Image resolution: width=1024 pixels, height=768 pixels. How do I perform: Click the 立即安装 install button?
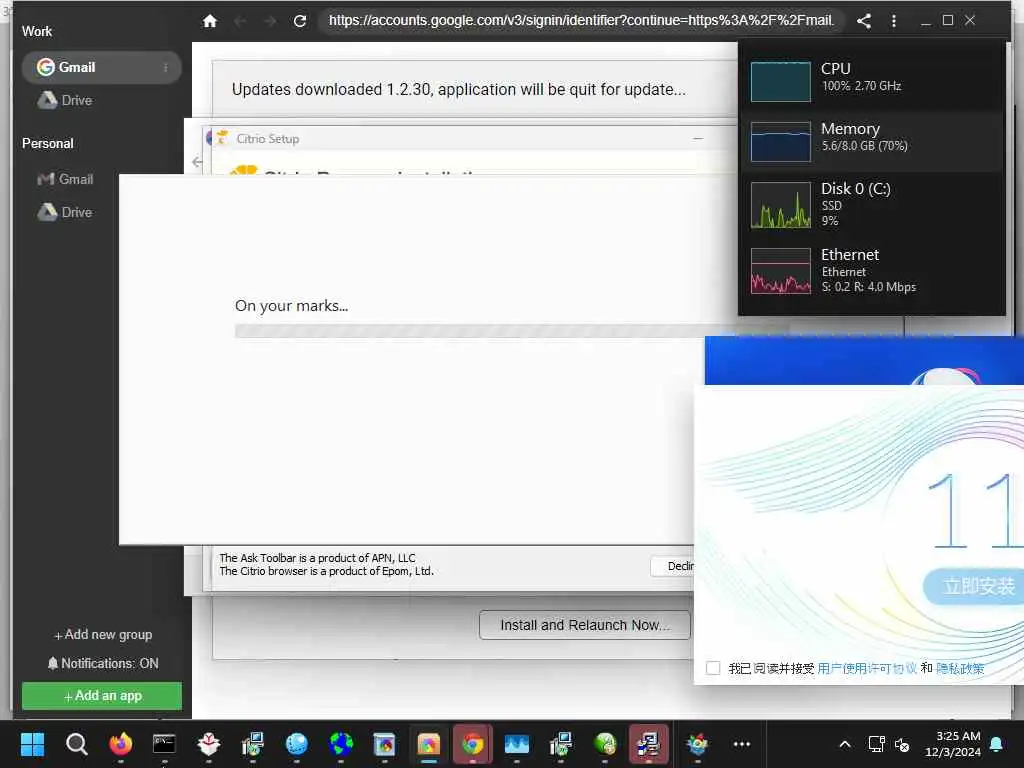[x=974, y=586]
